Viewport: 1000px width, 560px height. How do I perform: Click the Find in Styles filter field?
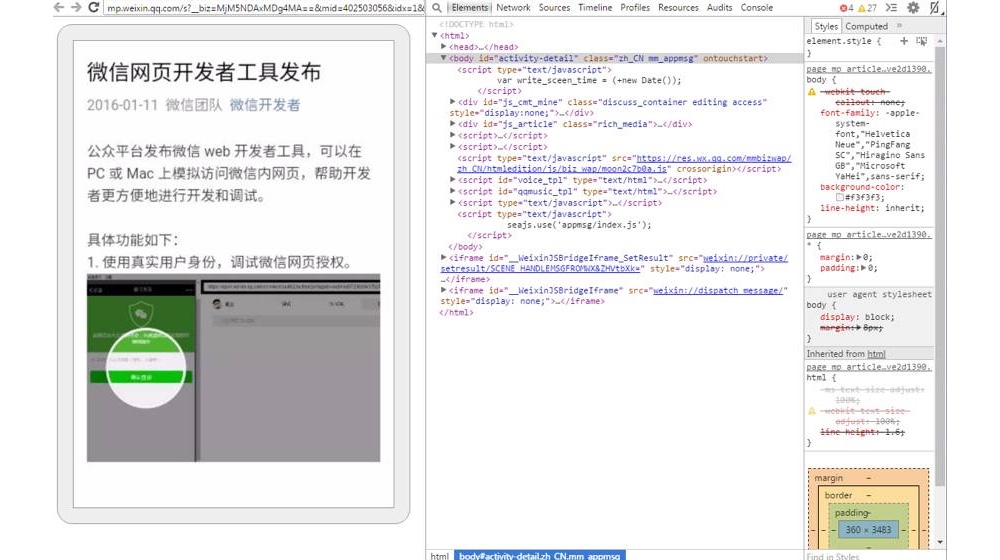pyautogui.click(x=868, y=556)
